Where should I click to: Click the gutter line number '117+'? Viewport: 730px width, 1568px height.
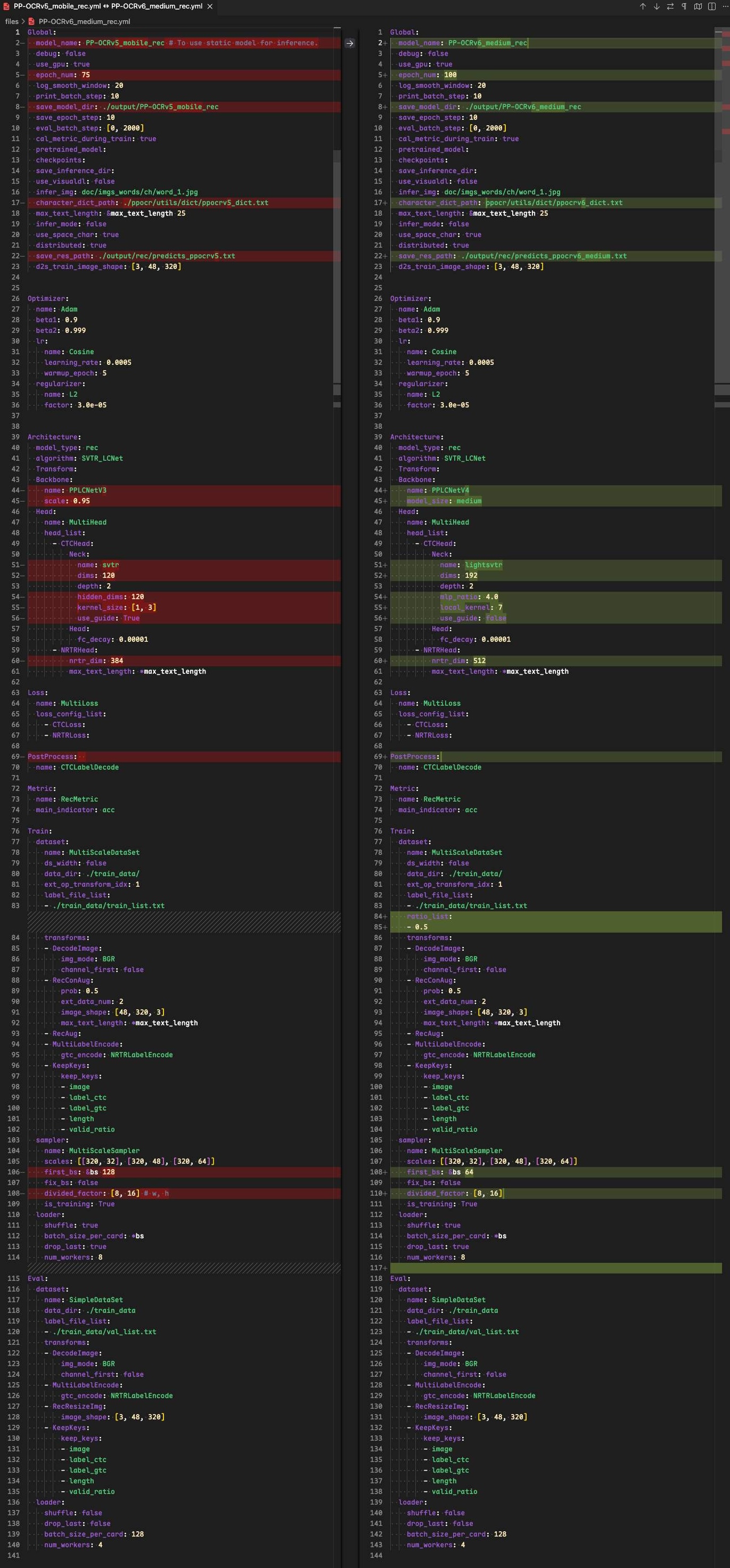tap(378, 1268)
